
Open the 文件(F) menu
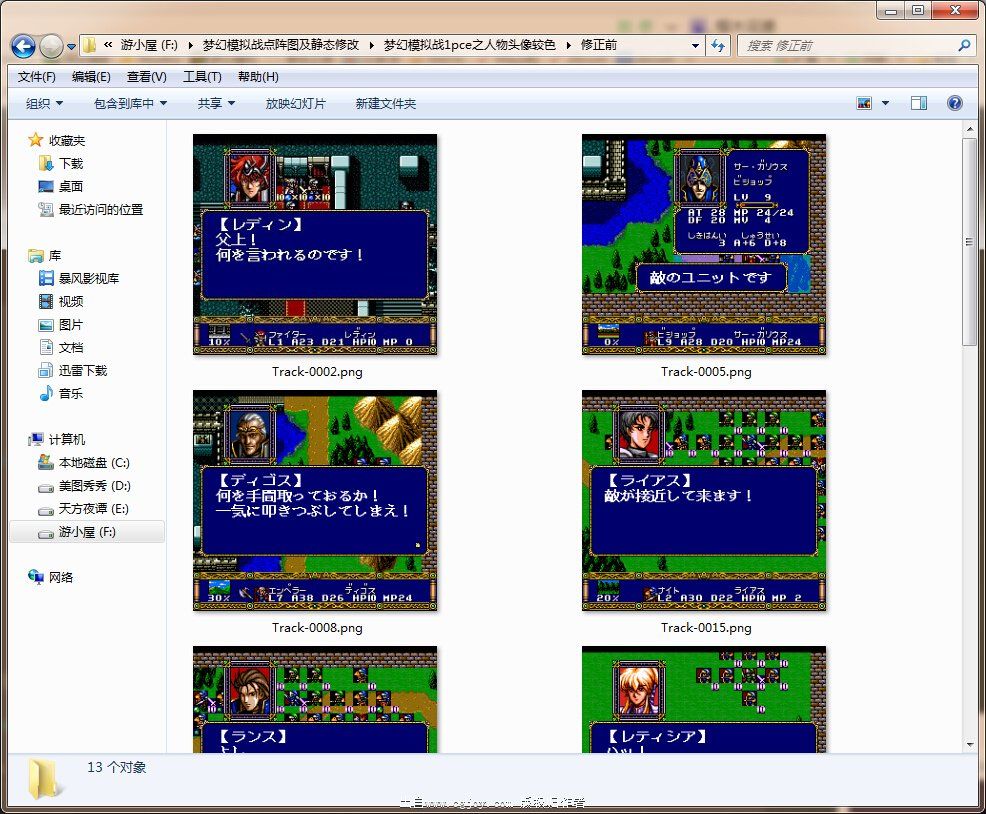(x=37, y=77)
